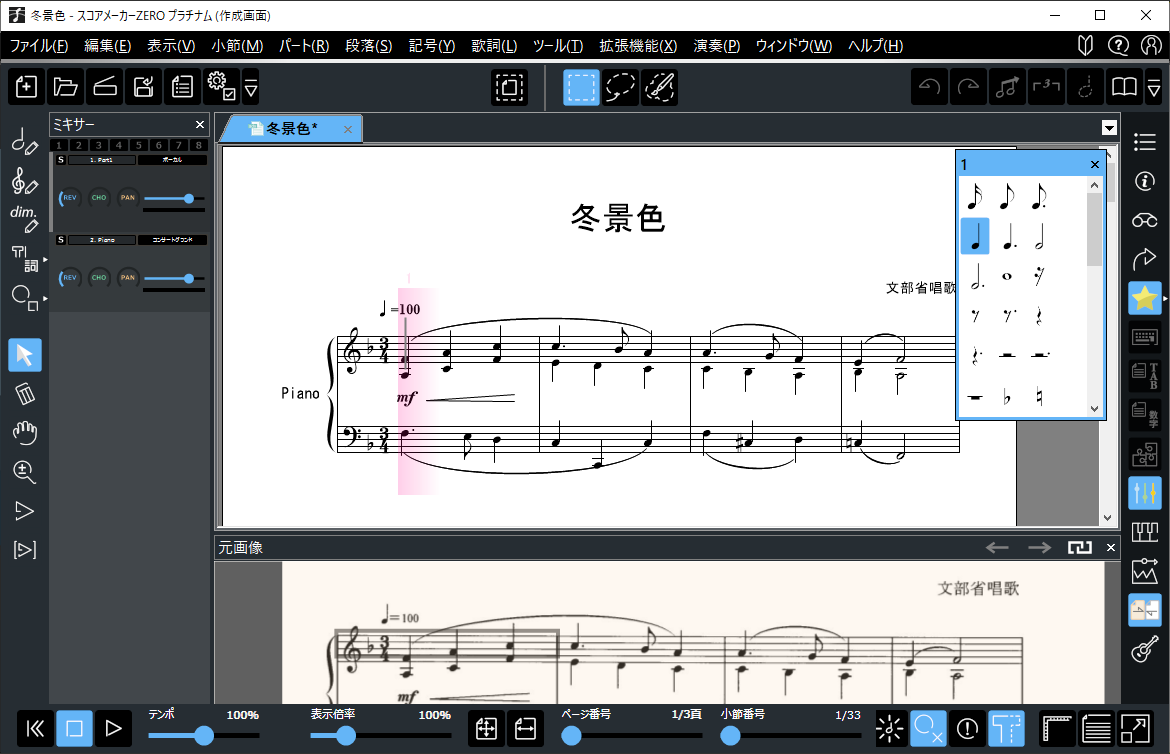Toggle solo S button for Piano
Image resolution: width=1170 pixels, height=754 pixels.
[x=61, y=240]
